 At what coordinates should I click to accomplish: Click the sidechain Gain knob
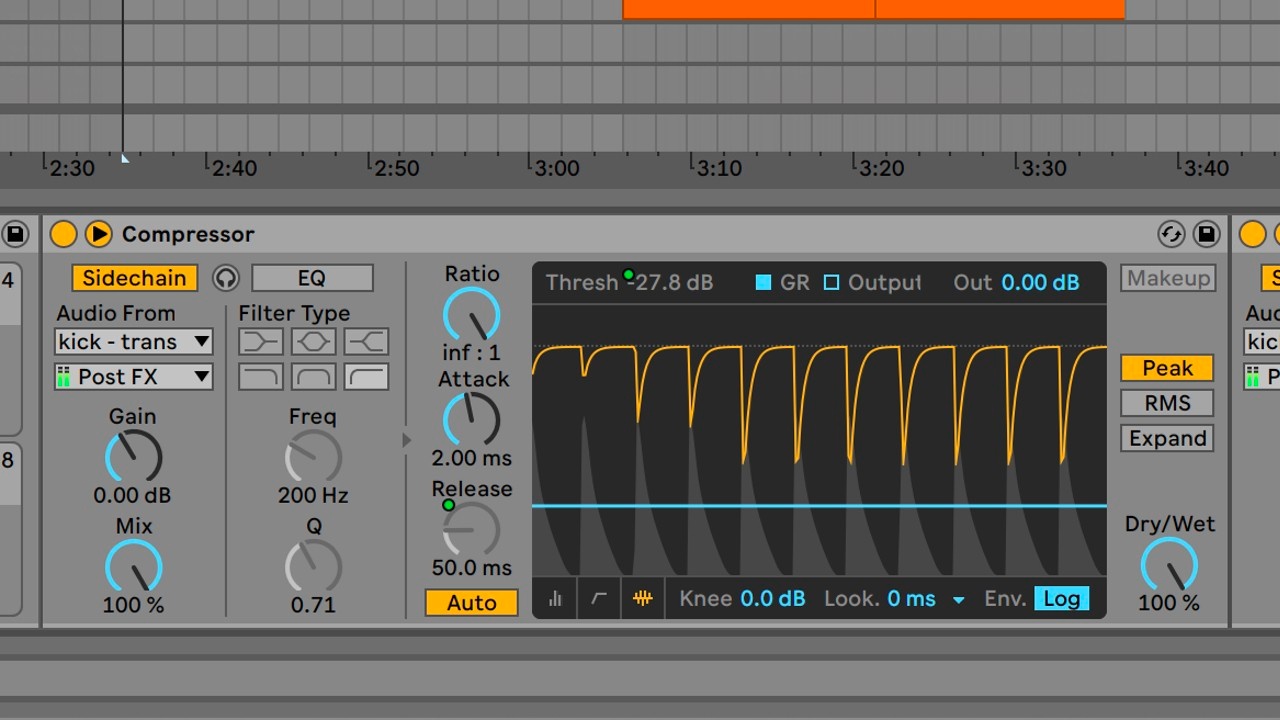coord(133,458)
